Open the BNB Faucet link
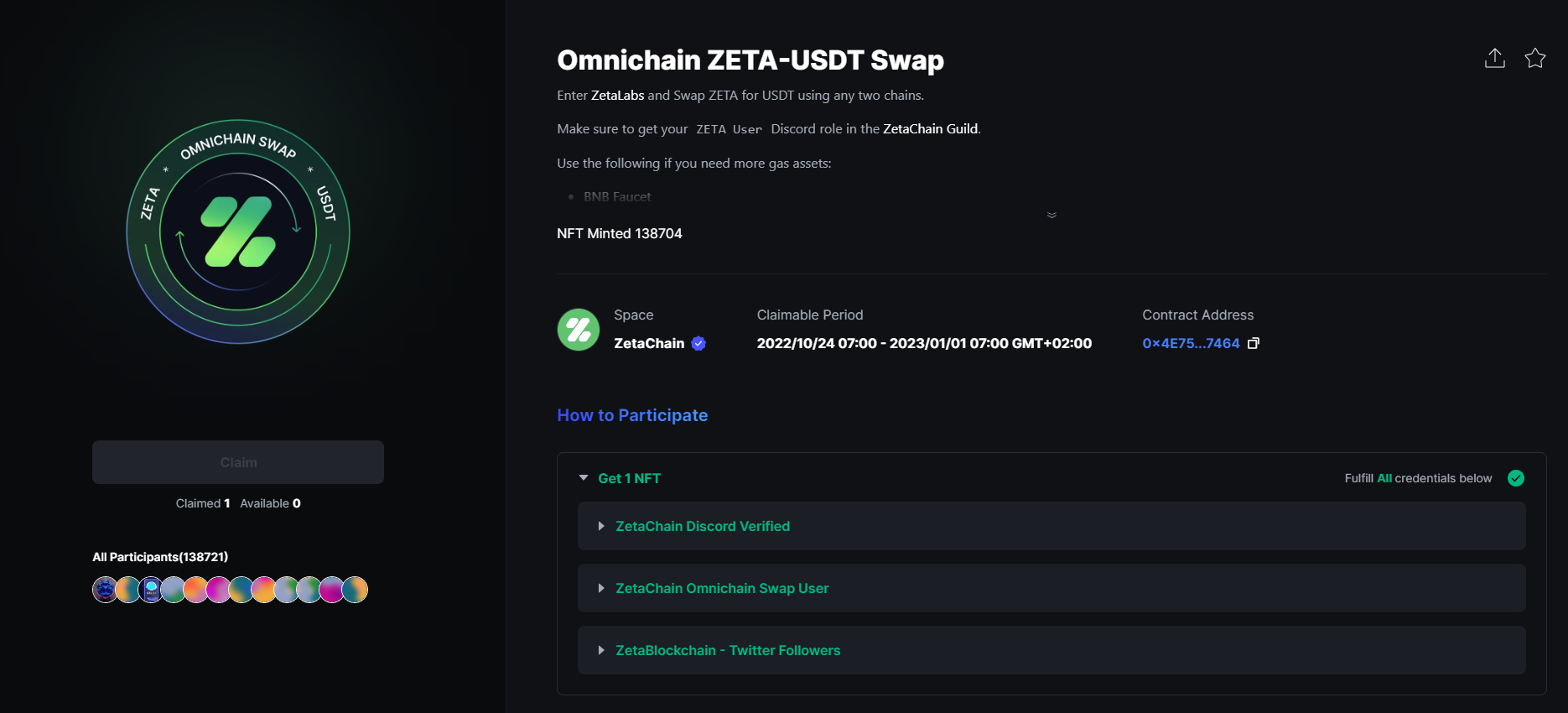This screenshot has width=1568, height=713. click(617, 196)
